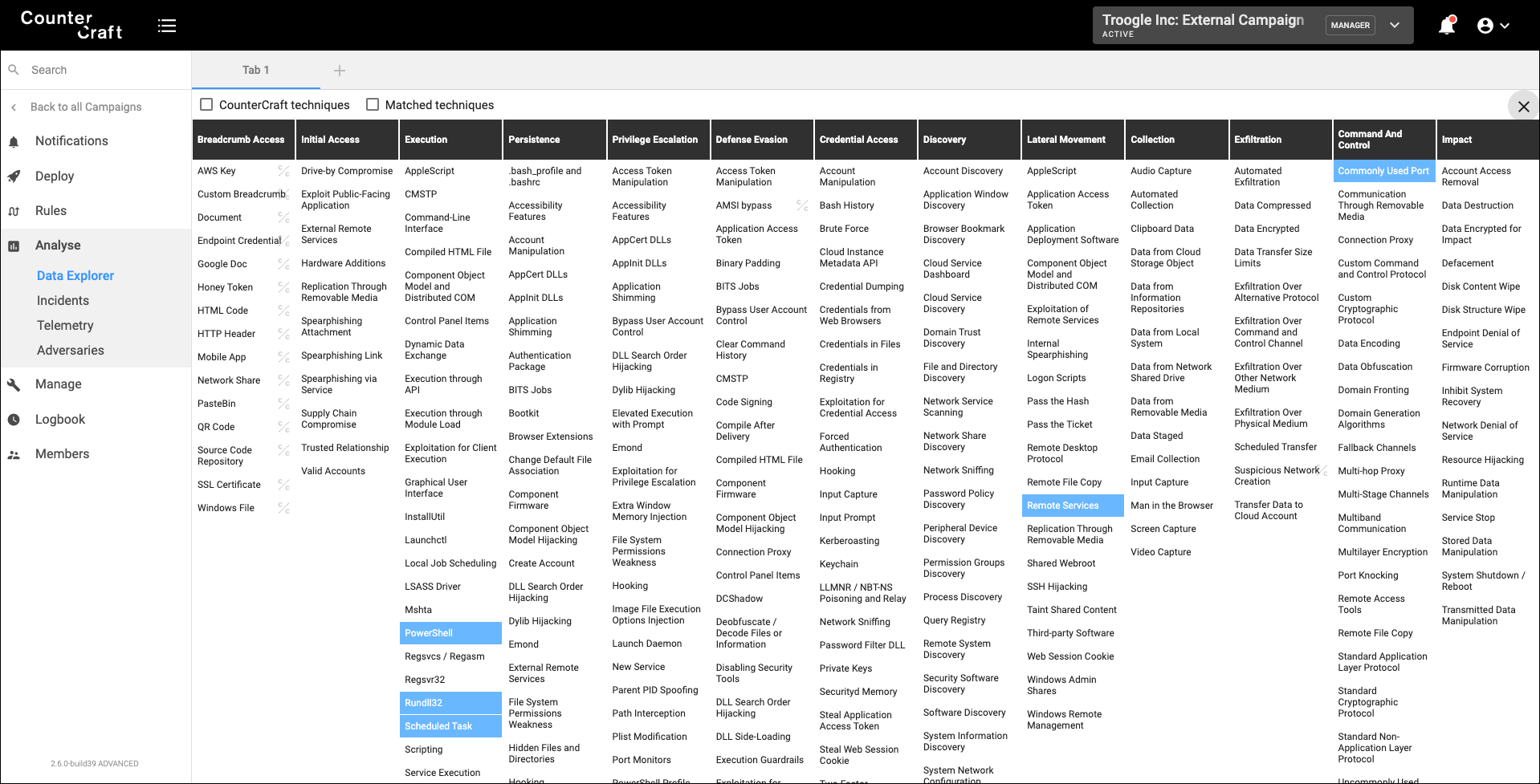Click the CounterCraft marker beside QR Code

click(x=283, y=427)
